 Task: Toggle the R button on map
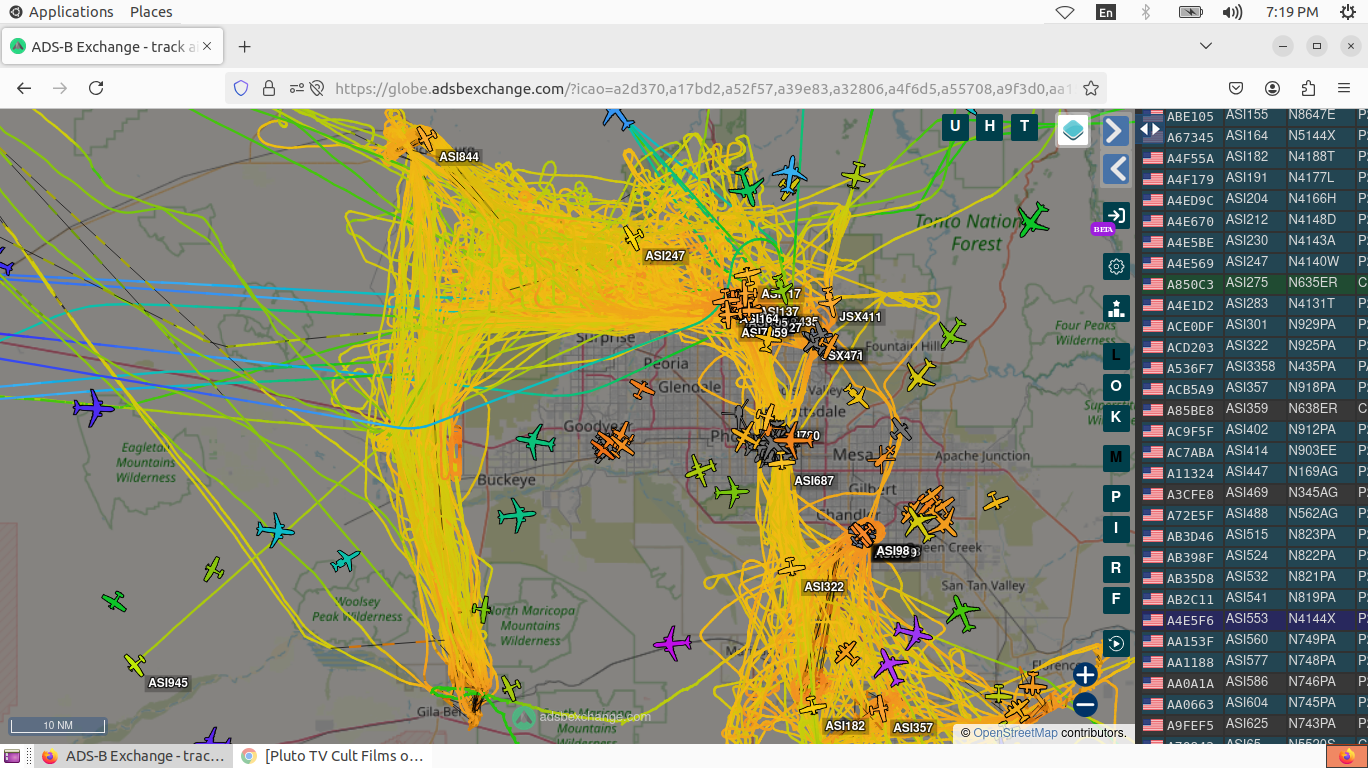pos(1116,568)
